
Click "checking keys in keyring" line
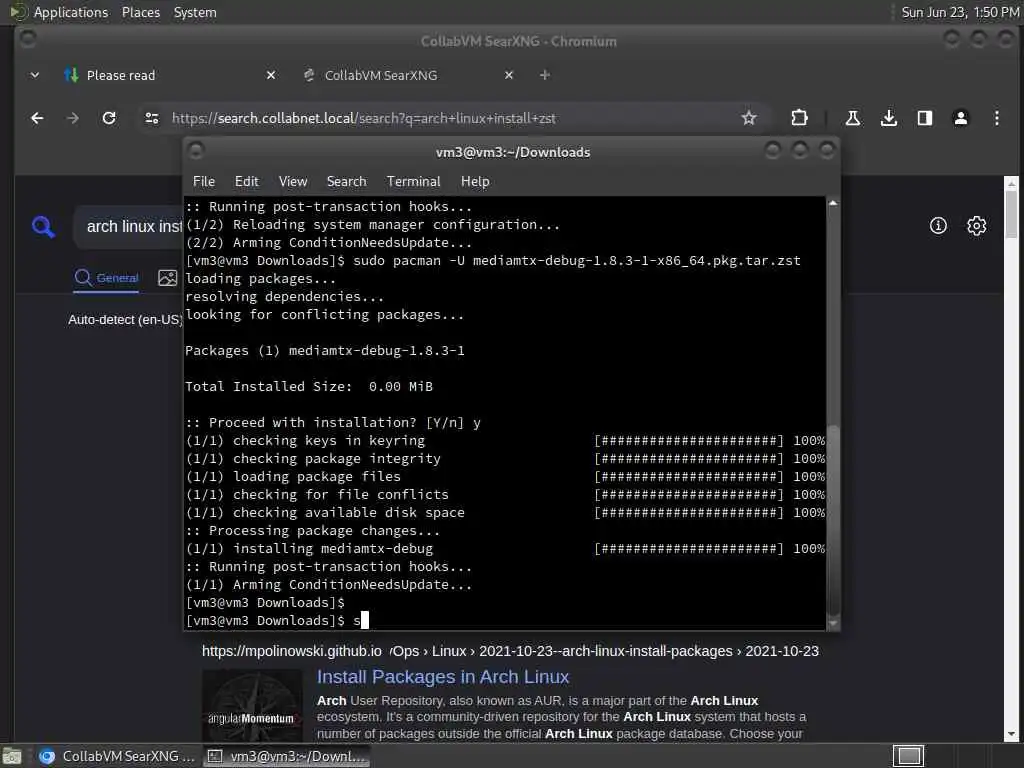[x=305, y=441]
